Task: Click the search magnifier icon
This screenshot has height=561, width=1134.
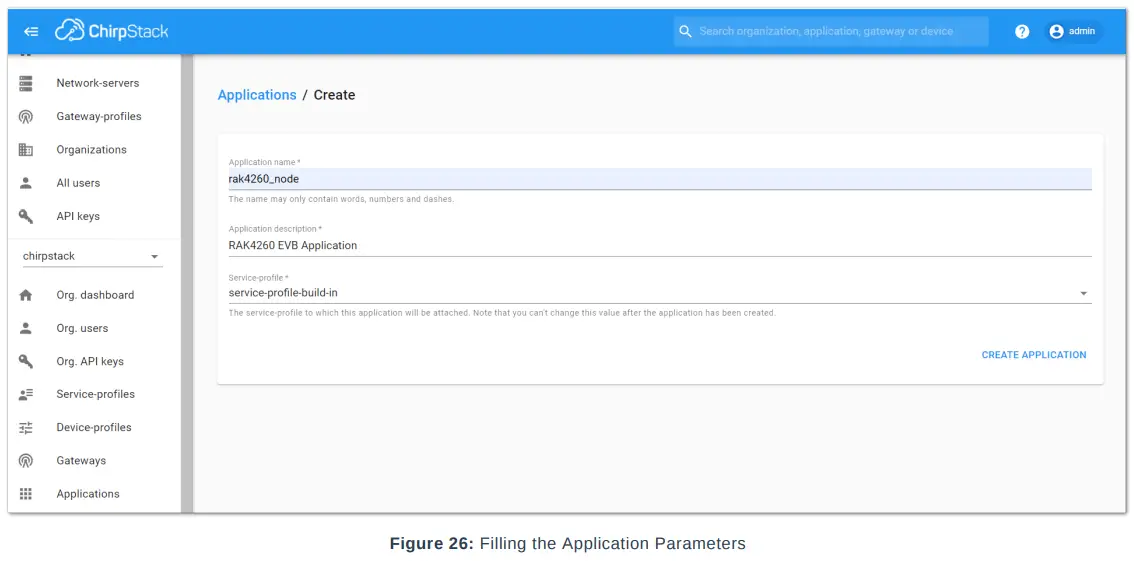Action: 686,32
